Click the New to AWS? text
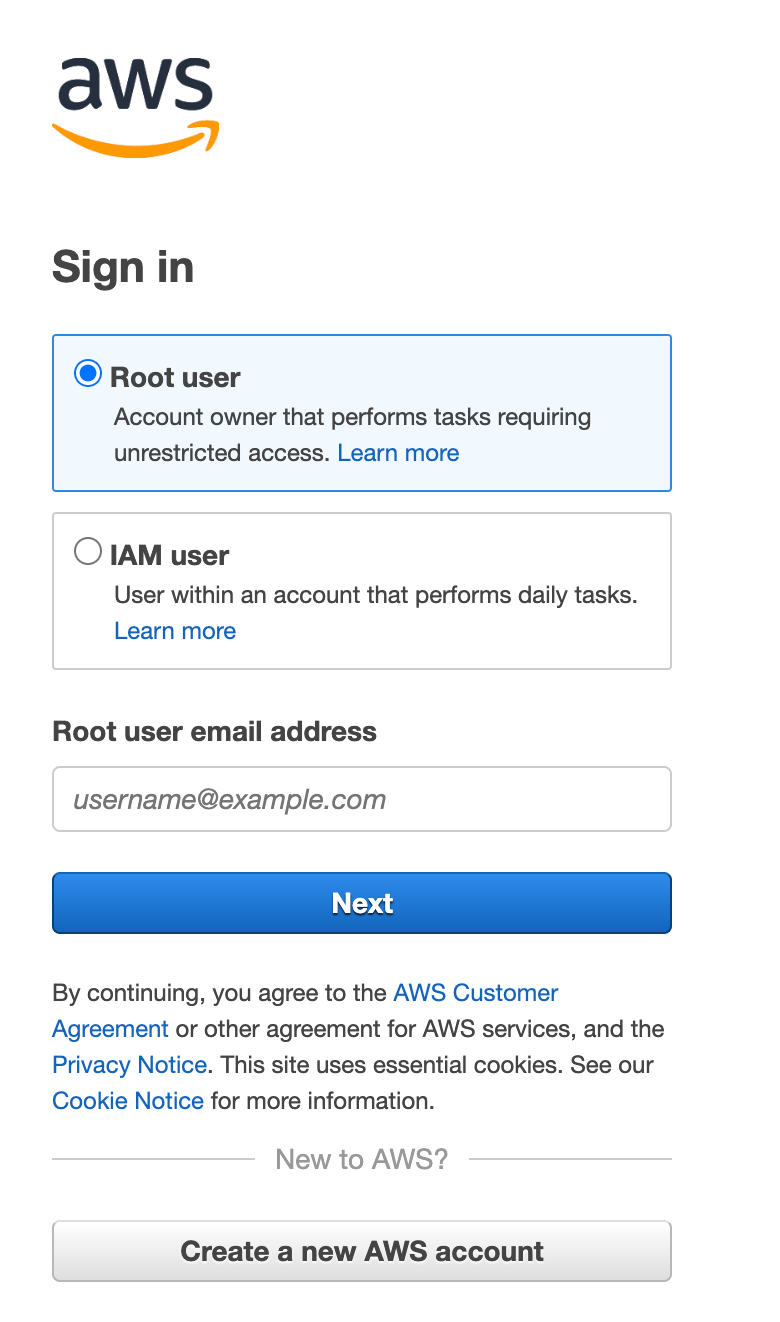780x1322 pixels. [362, 1159]
